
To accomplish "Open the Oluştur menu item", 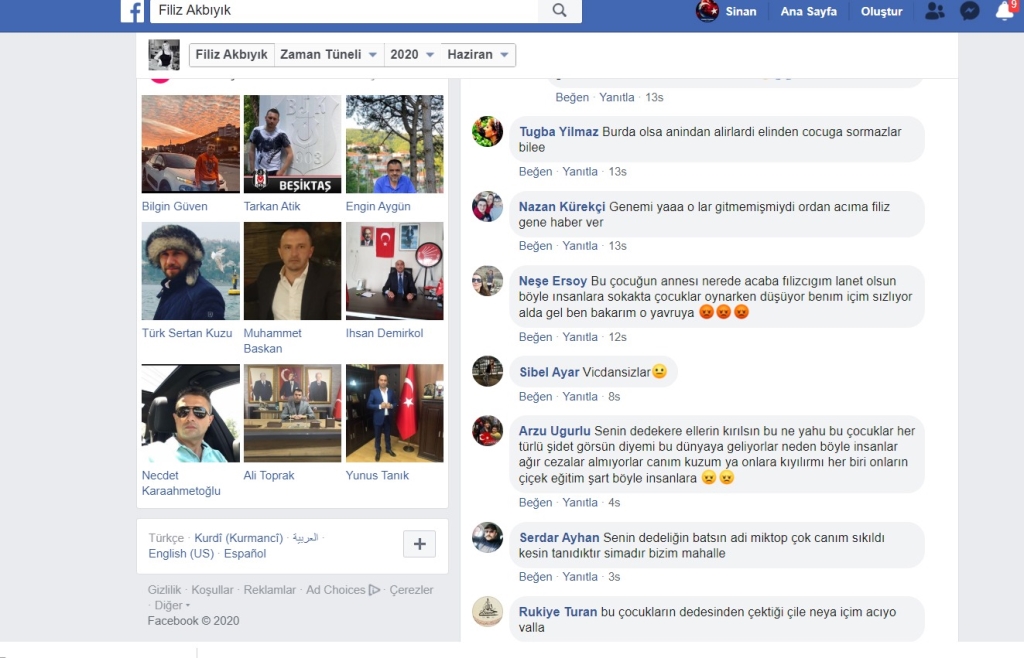I will click(881, 12).
